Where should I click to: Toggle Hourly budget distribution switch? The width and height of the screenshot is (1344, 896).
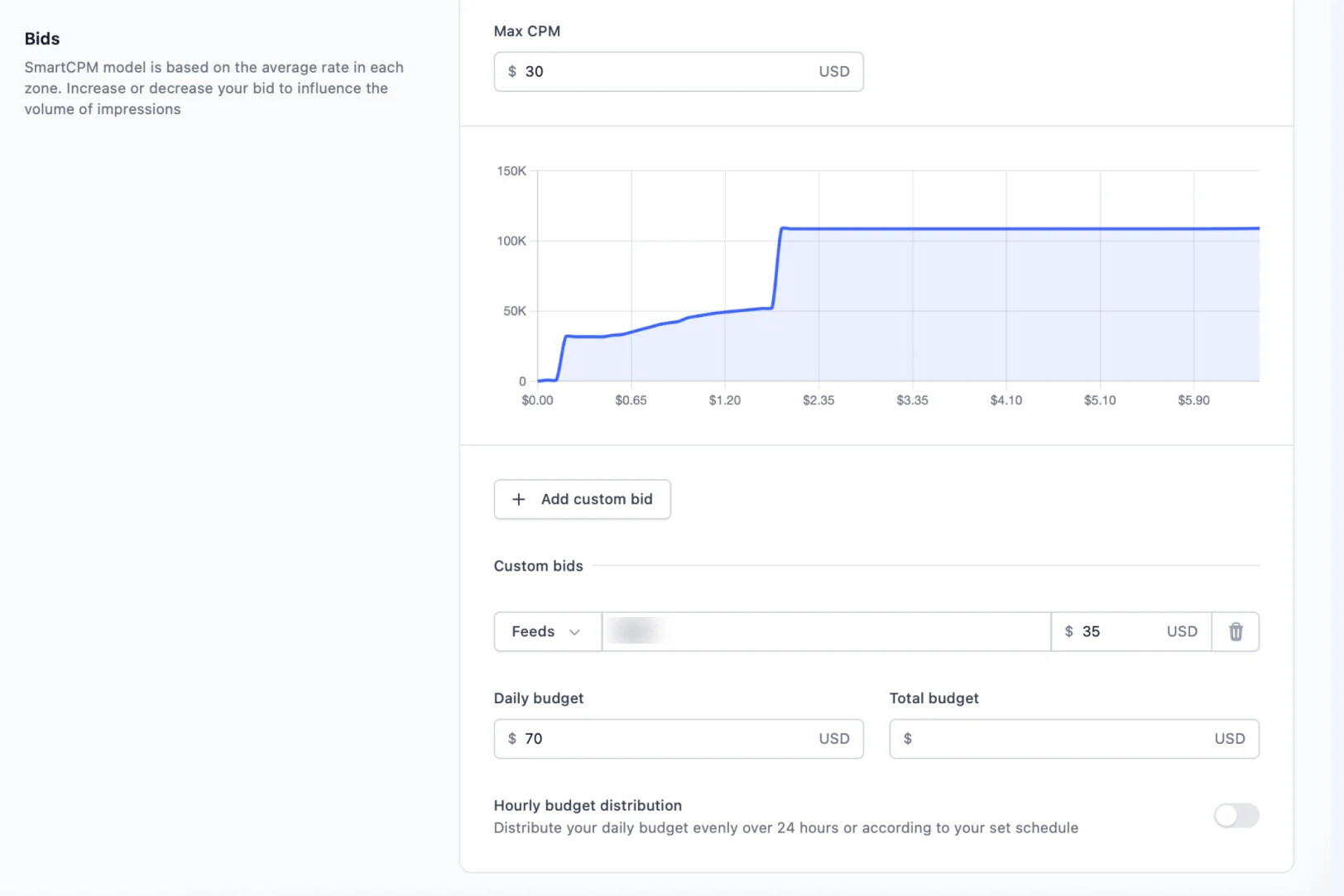tap(1236, 815)
